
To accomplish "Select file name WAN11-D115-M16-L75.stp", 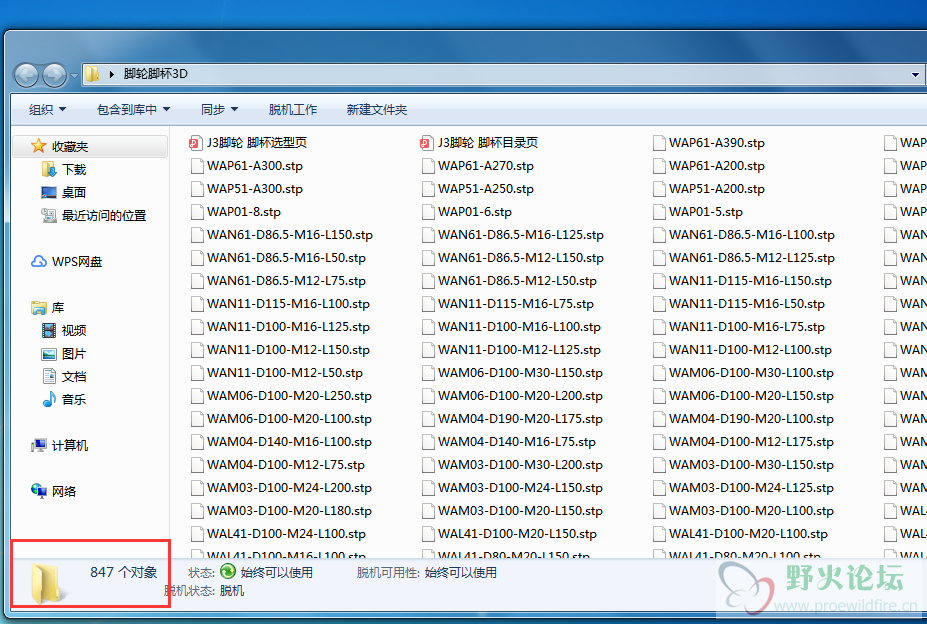I will point(516,304).
